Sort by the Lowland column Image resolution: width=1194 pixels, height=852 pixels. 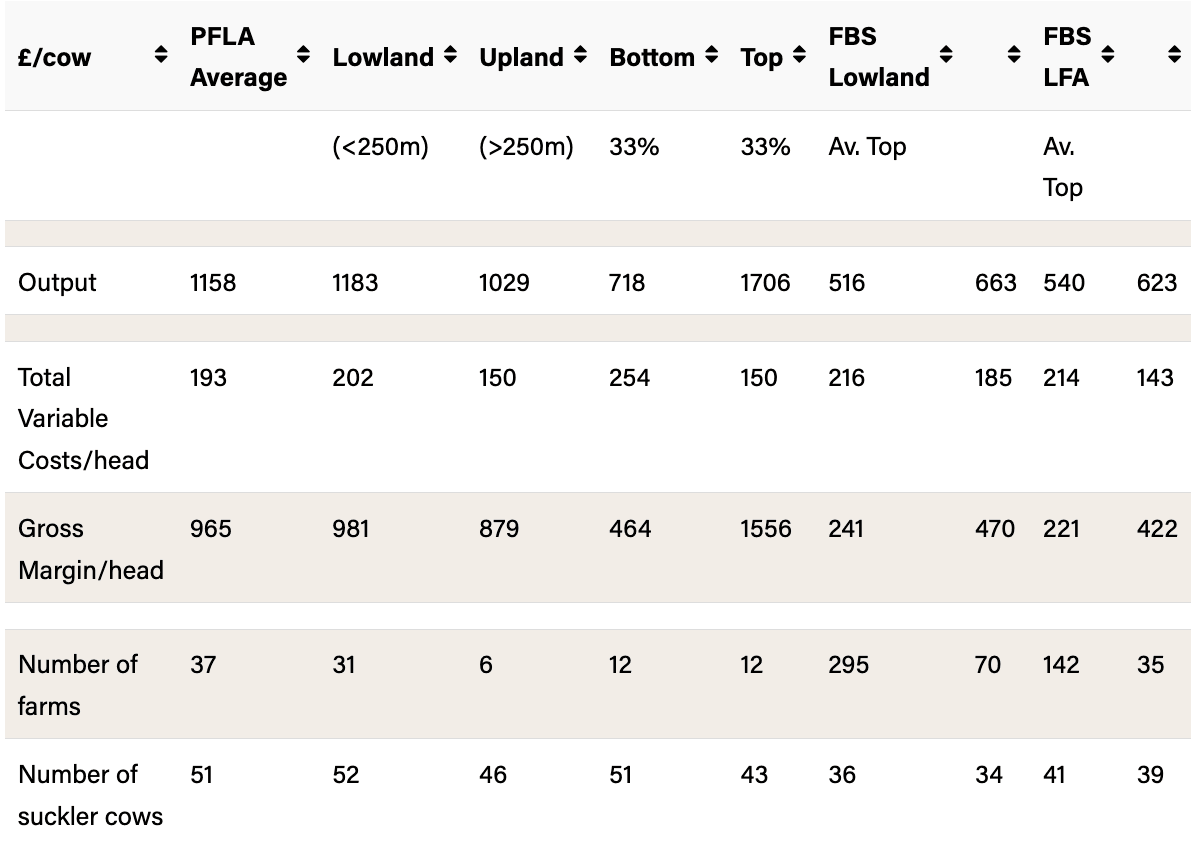pos(450,57)
